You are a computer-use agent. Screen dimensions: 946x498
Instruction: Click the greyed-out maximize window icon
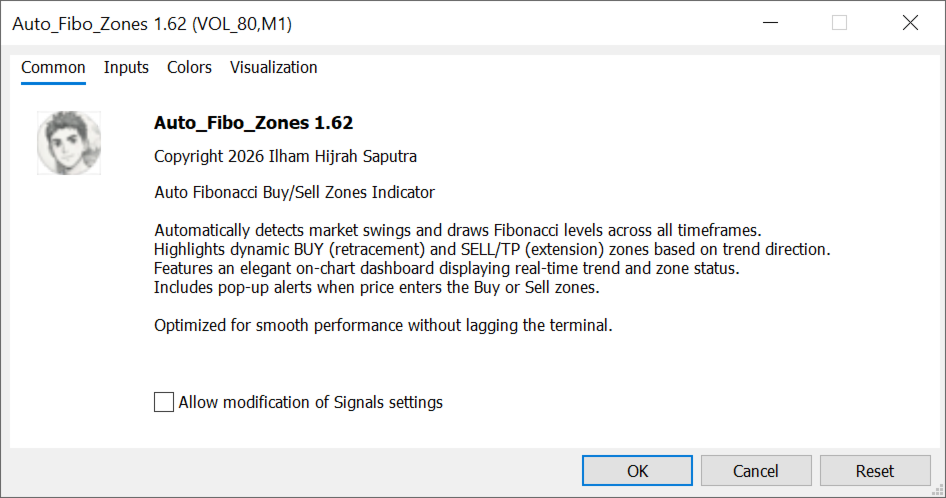click(x=839, y=23)
